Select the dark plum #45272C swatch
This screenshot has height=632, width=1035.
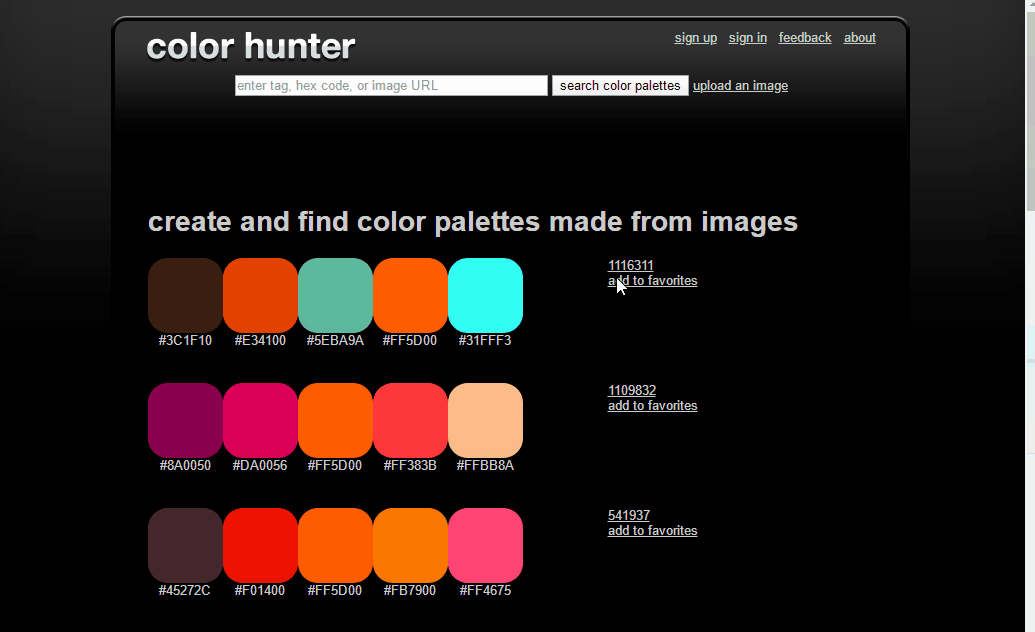(185, 545)
